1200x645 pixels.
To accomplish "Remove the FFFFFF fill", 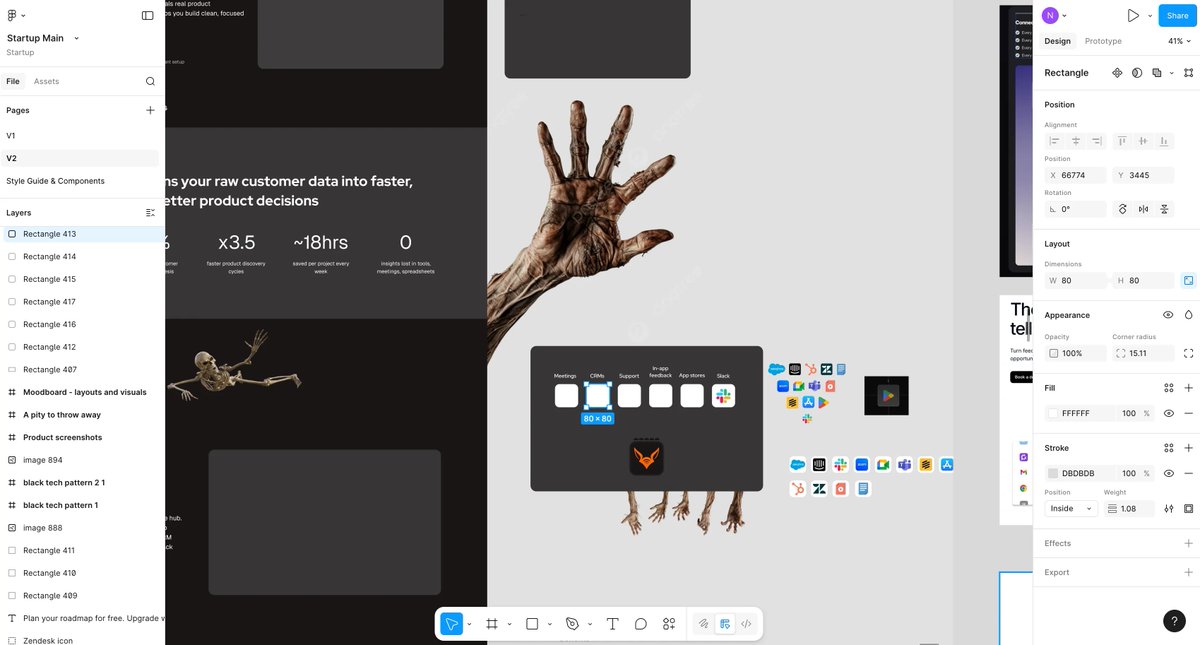I will coord(1188,413).
